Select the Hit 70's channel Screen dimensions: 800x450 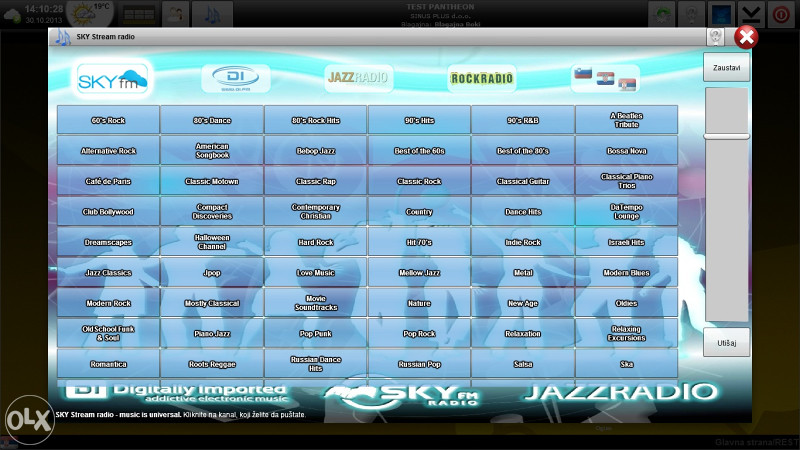419,242
